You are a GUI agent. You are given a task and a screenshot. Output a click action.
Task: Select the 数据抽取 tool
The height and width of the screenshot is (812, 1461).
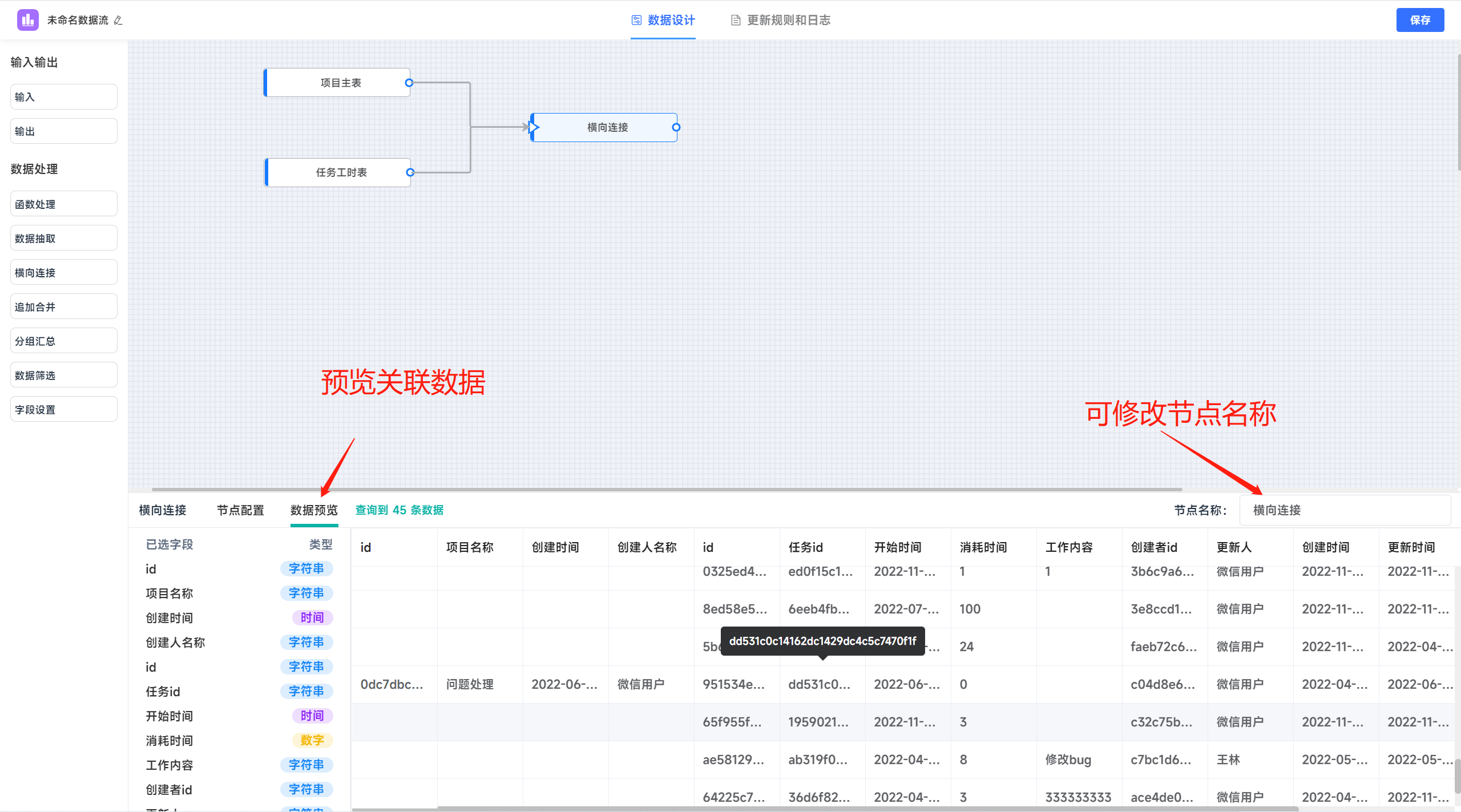[63, 237]
